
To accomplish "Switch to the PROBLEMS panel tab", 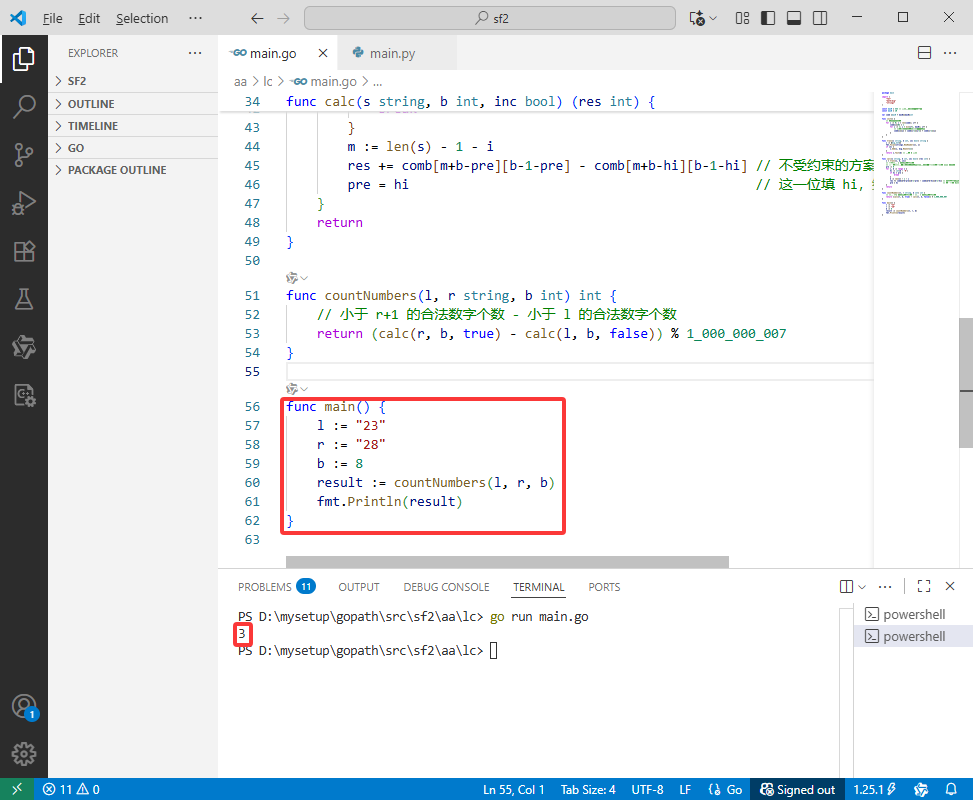I will point(277,587).
